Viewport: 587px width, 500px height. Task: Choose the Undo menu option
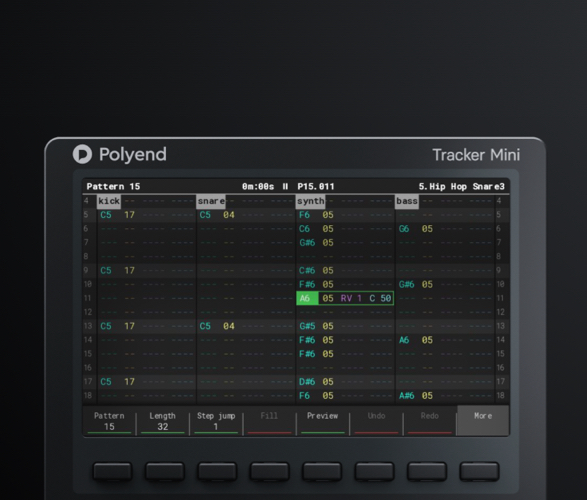tap(376, 421)
